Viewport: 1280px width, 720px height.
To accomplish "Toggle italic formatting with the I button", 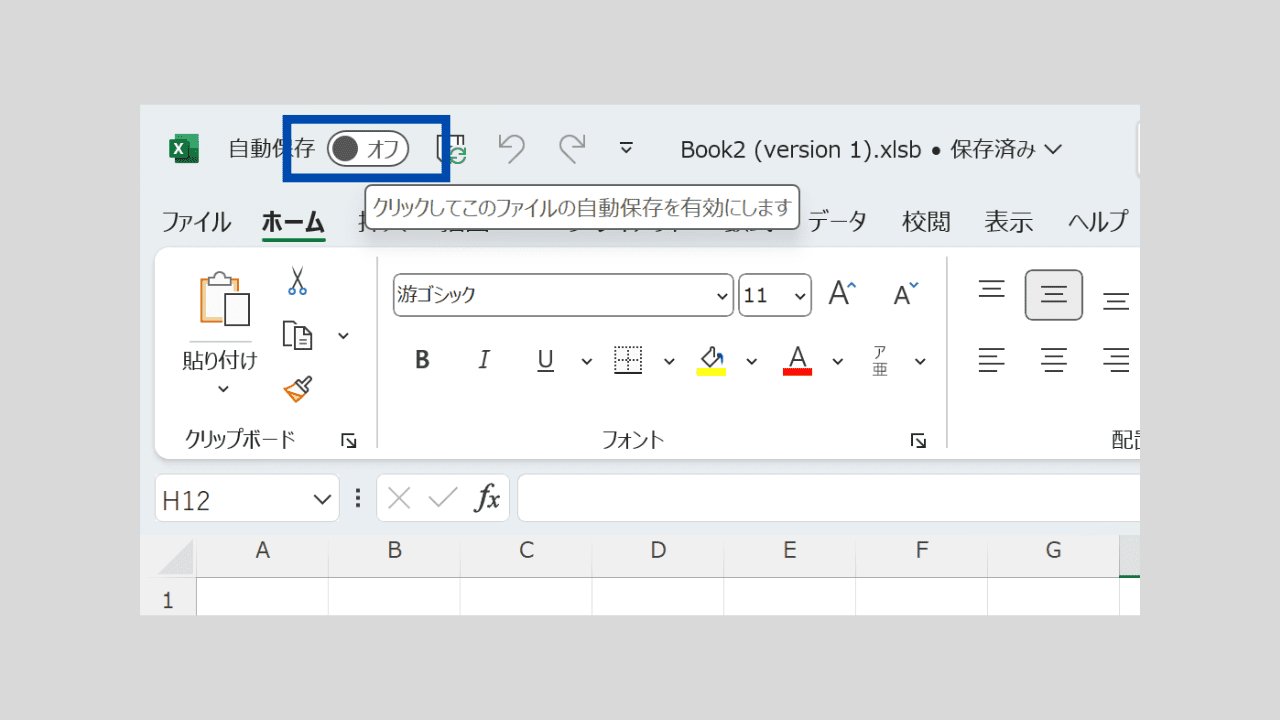I will coord(484,360).
